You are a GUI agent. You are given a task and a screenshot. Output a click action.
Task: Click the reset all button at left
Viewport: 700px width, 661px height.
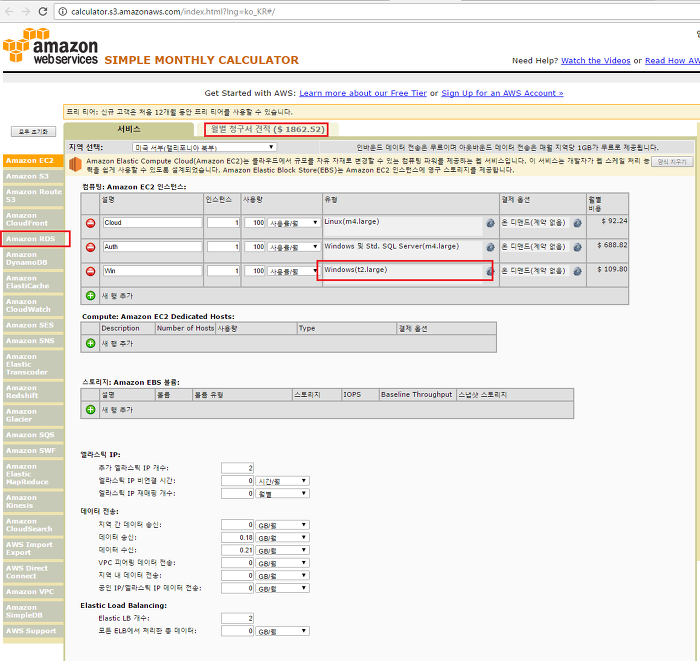click(x=33, y=132)
